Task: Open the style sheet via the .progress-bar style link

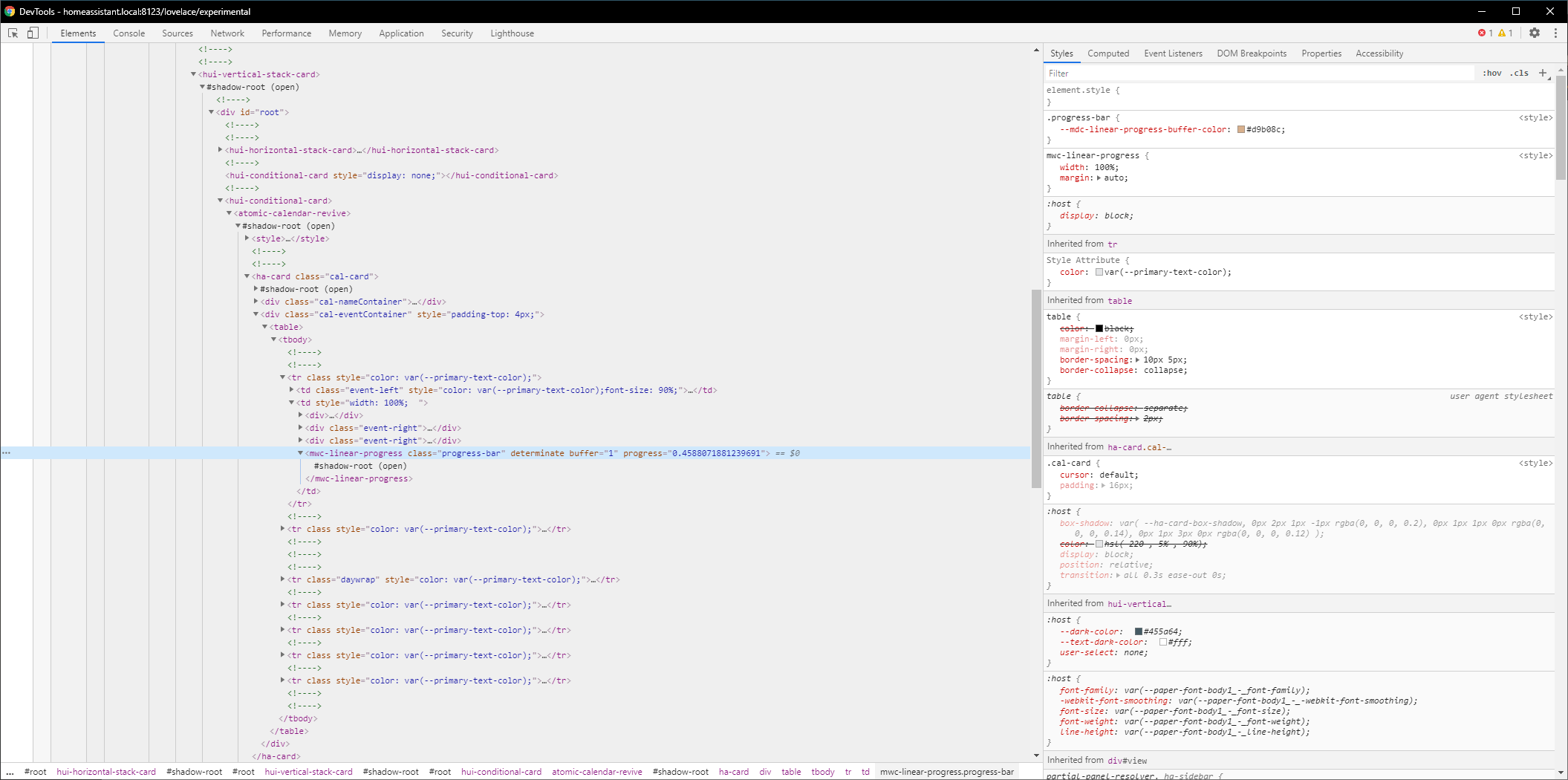Action: [x=1535, y=117]
